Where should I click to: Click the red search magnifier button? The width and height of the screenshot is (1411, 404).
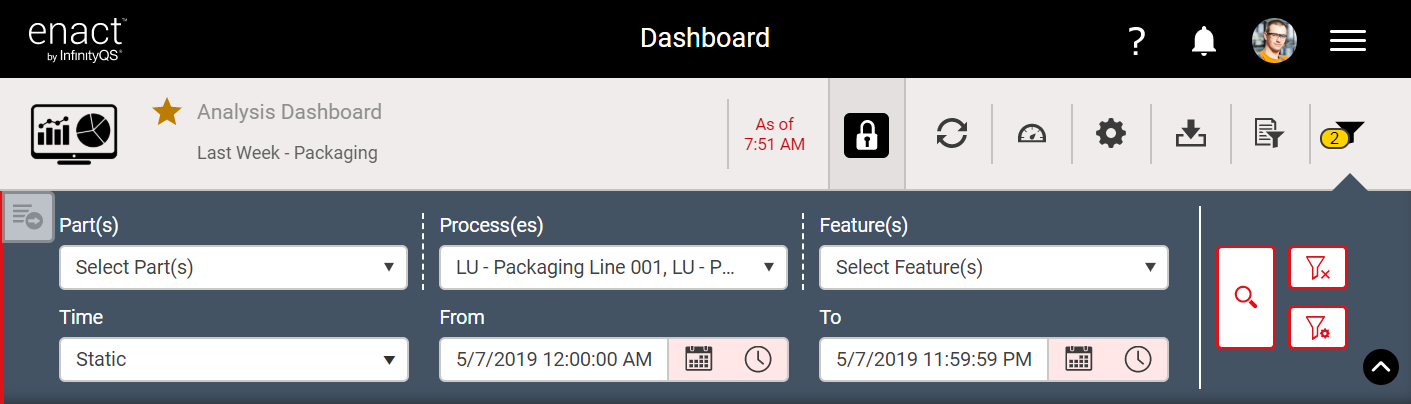pyautogui.click(x=1246, y=297)
